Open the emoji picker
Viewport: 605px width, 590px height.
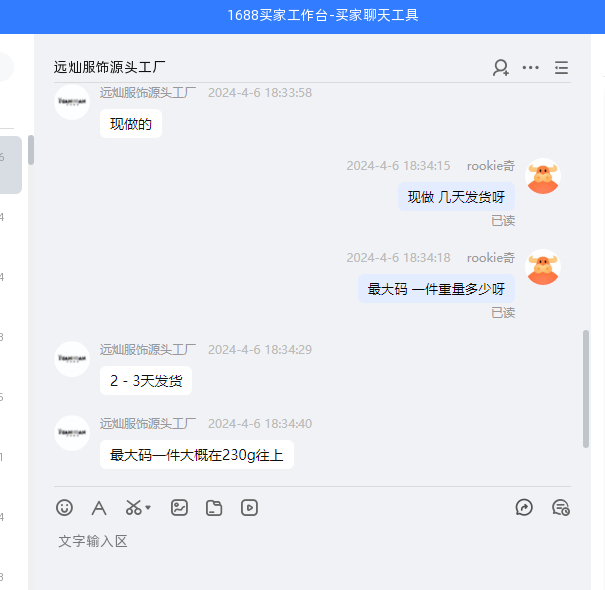click(x=64, y=508)
